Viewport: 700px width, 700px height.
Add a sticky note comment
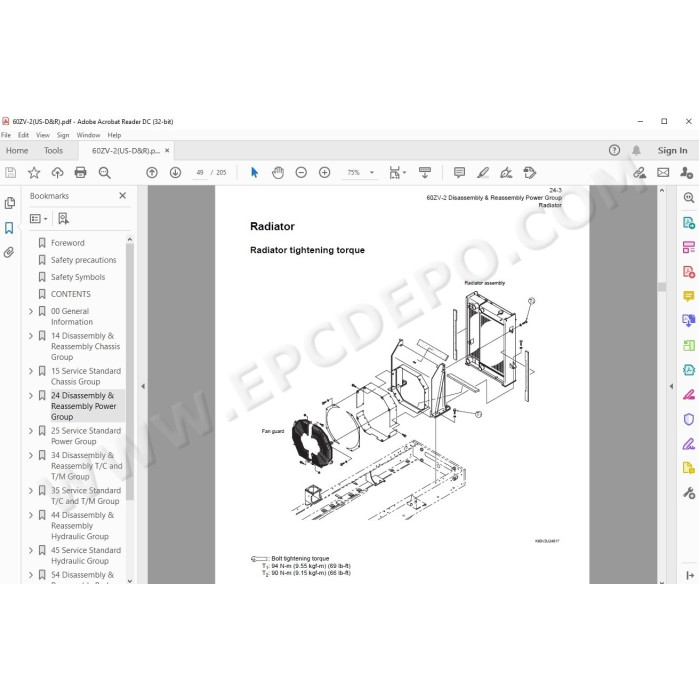click(459, 173)
